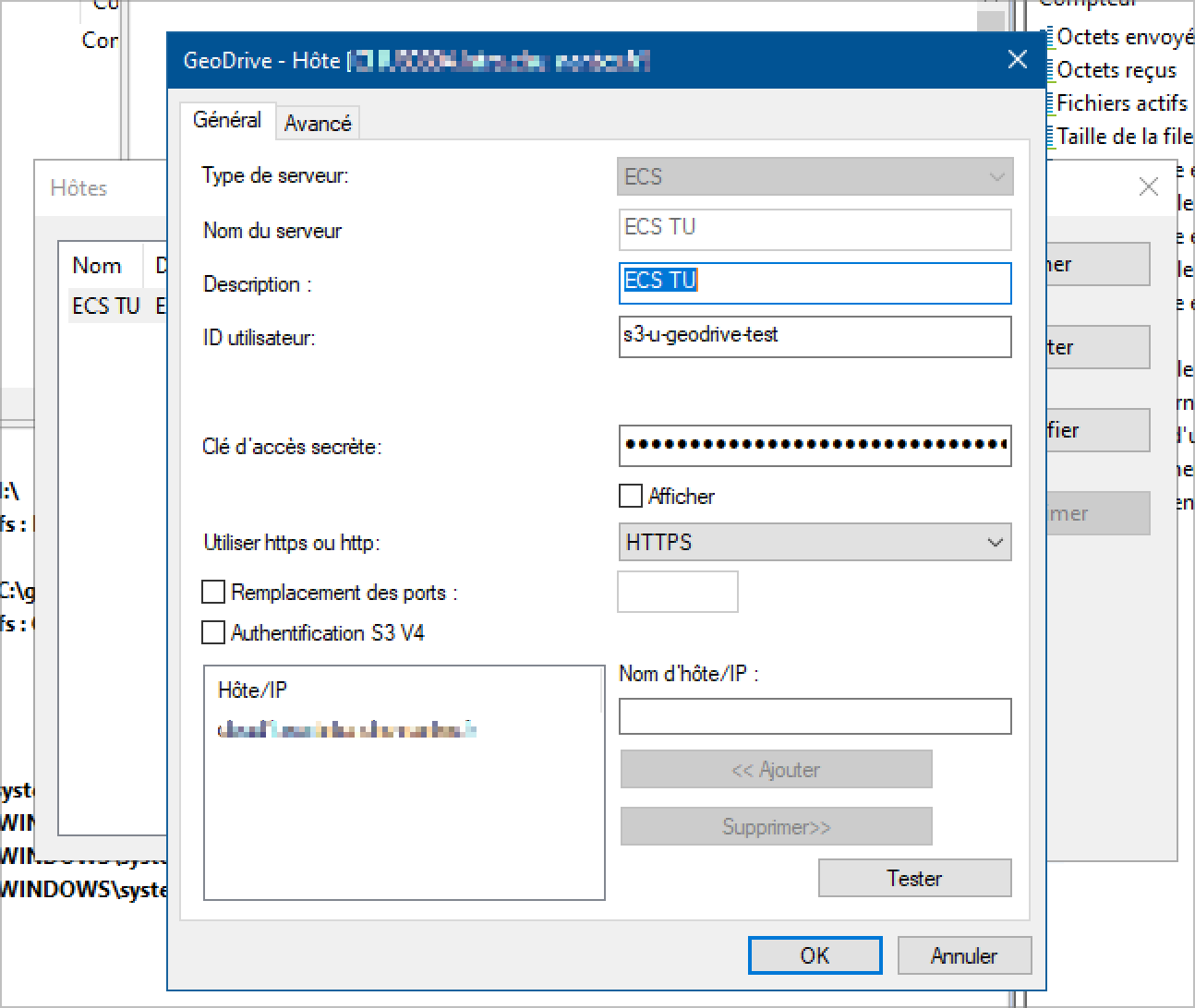Click Annuler to cancel changes
This screenshot has width=1195, height=1008.
coord(963,955)
